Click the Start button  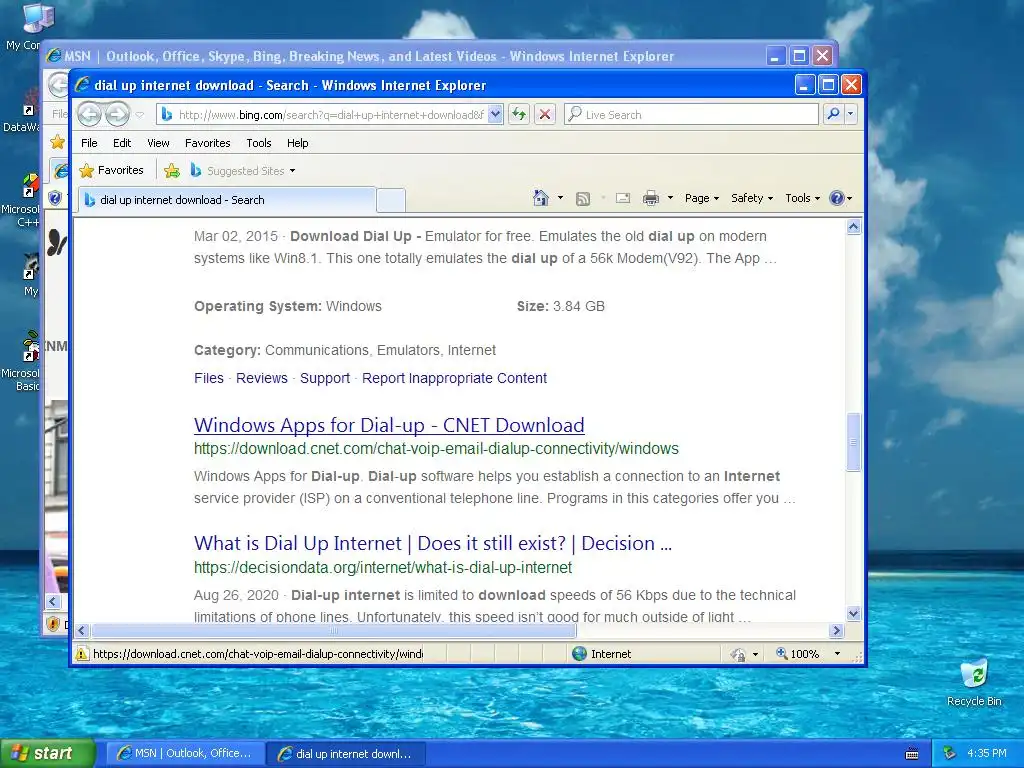[x=46, y=753]
